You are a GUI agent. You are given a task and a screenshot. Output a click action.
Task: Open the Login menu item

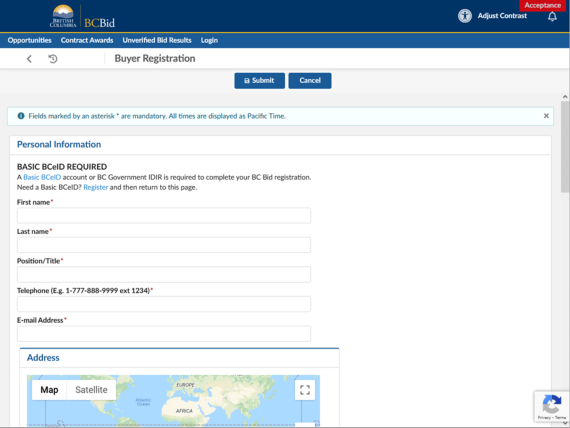tap(209, 40)
